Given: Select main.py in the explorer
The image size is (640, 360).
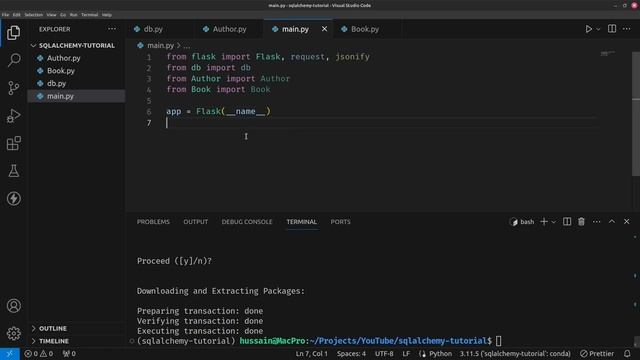Looking at the screenshot, I should pyautogui.click(x=76, y=96).
